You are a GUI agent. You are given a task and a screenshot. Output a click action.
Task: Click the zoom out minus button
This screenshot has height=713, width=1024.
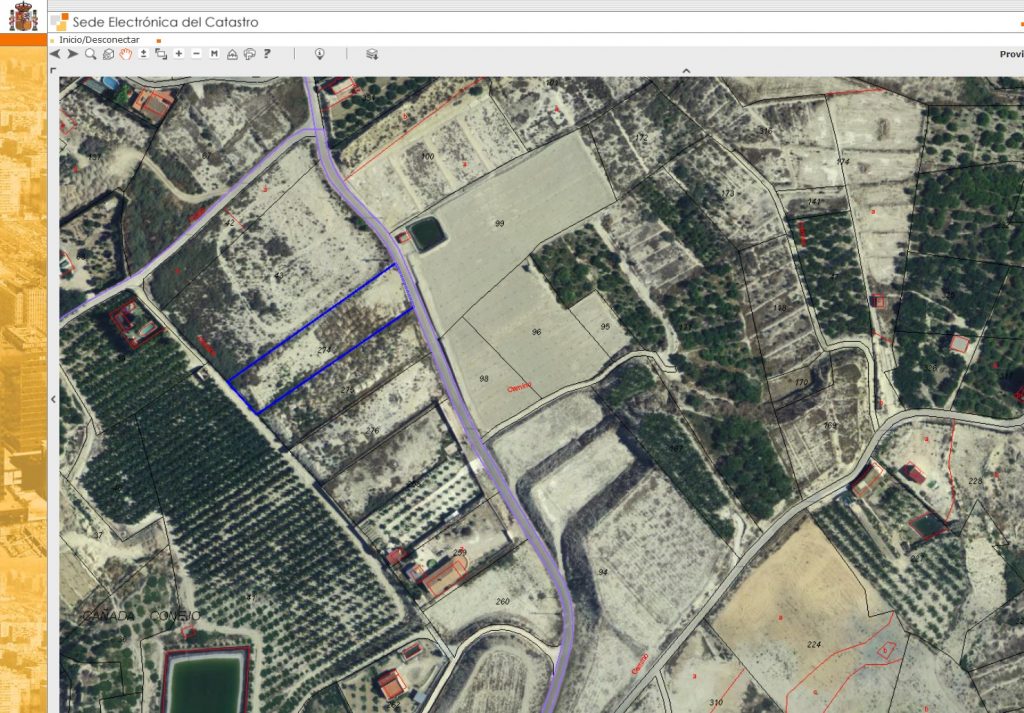coord(196,54)
